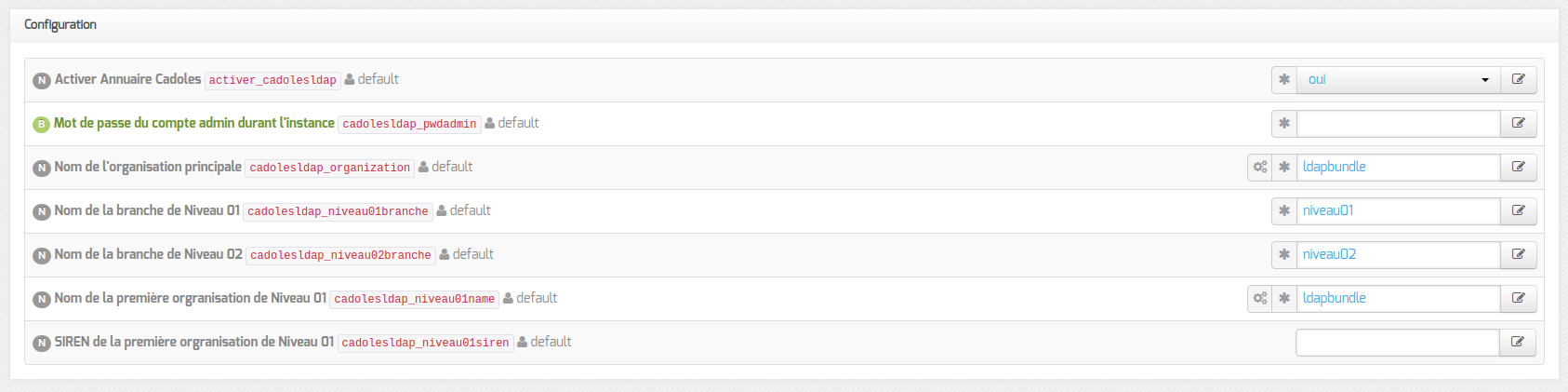The width and height of the screenshot is (1568, 392).
Task: Click edit icon for organisation principale row
Action: click(x=1518, y=168)
